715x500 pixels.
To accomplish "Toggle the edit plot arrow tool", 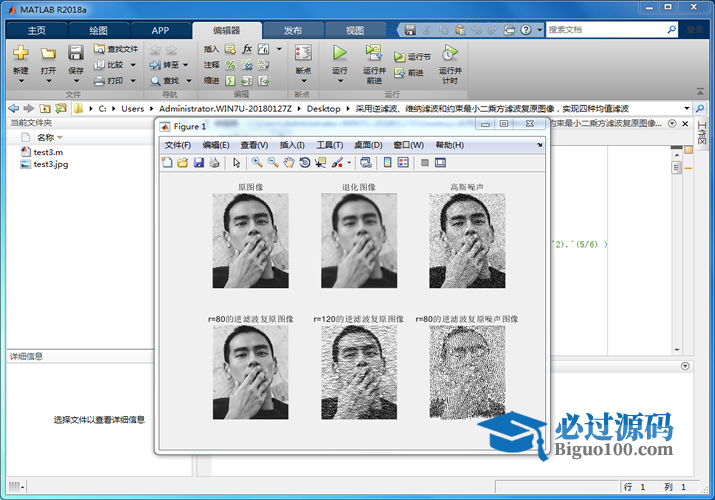I will click(x=236, y=163).
